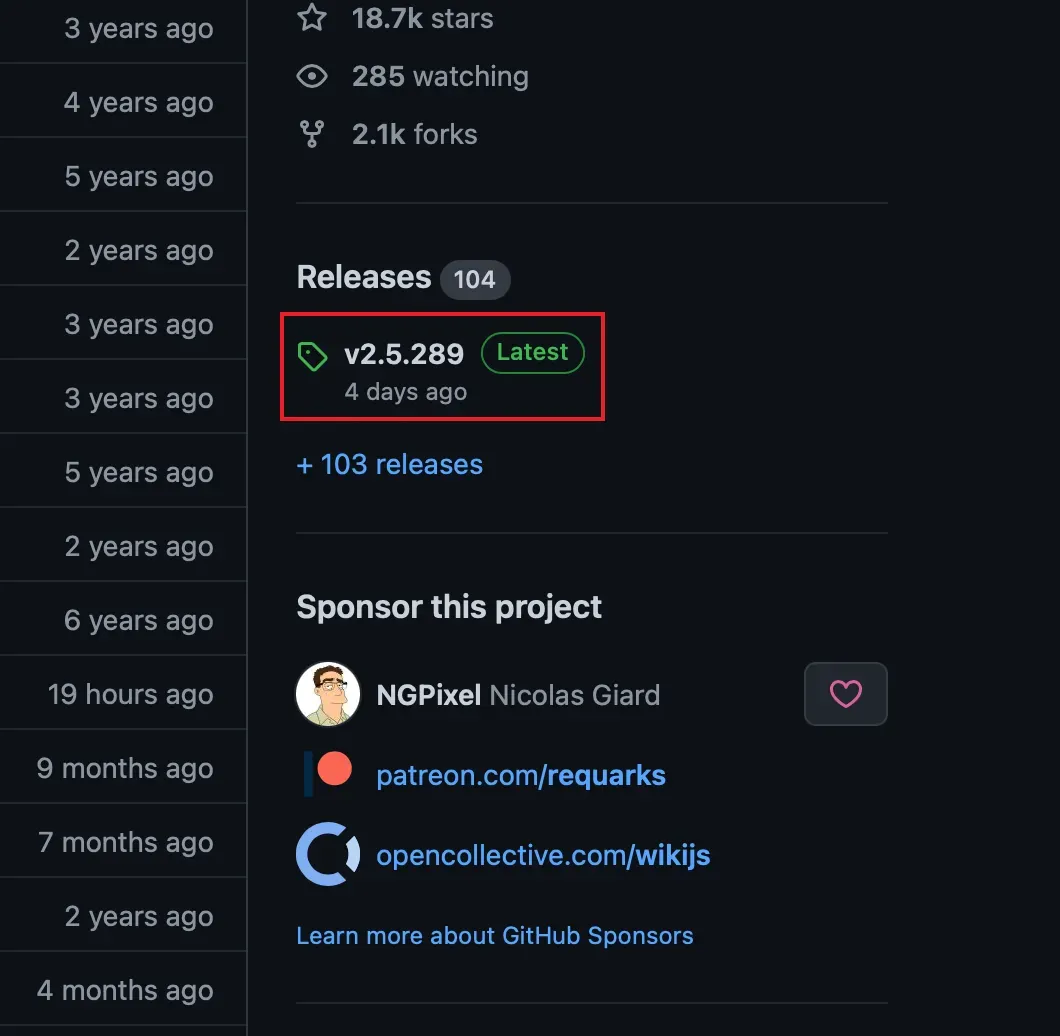Click the green Latest badge

(533, 352)
